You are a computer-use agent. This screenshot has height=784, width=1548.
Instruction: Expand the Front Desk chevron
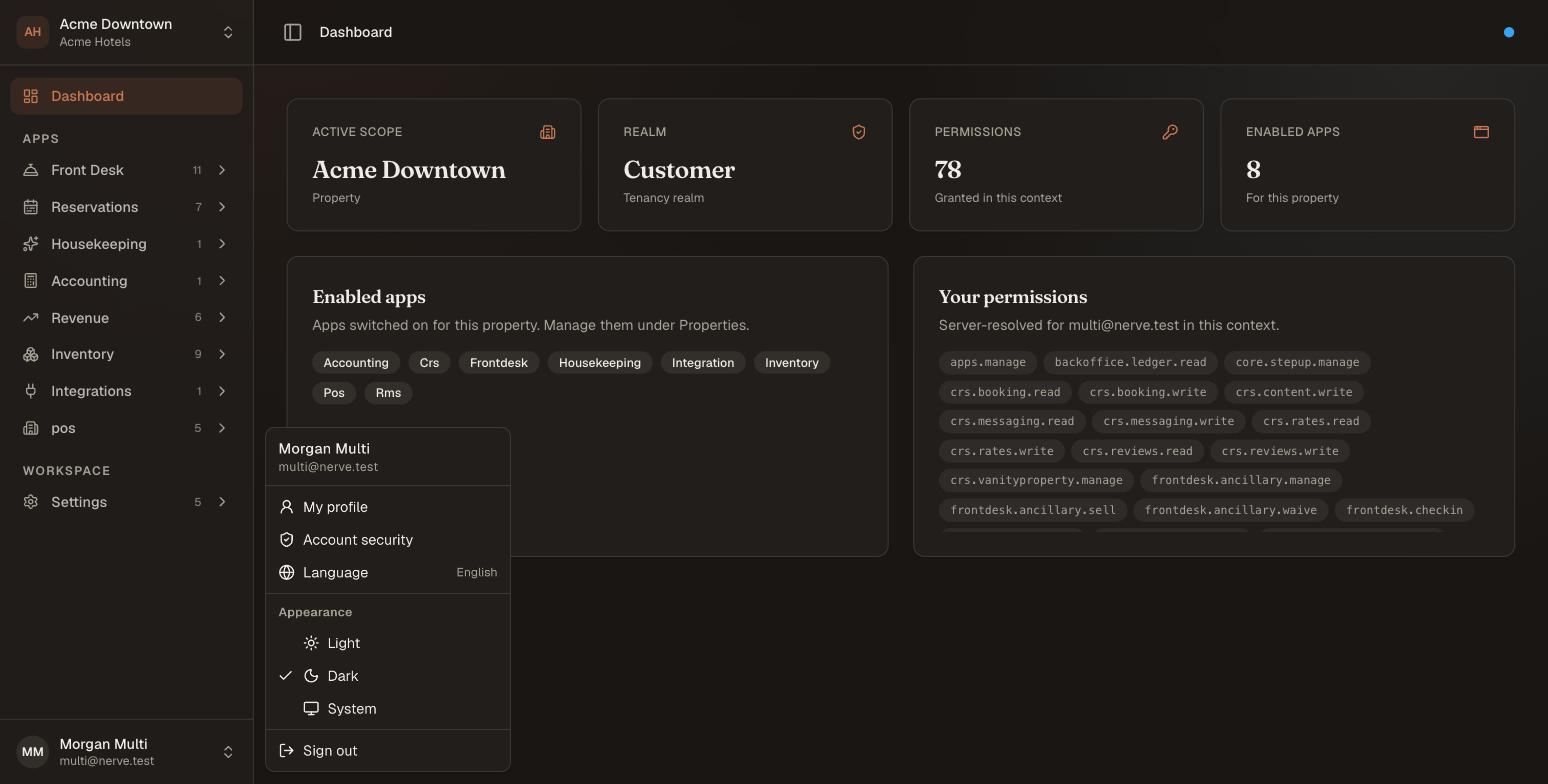[x=222, y=170]
